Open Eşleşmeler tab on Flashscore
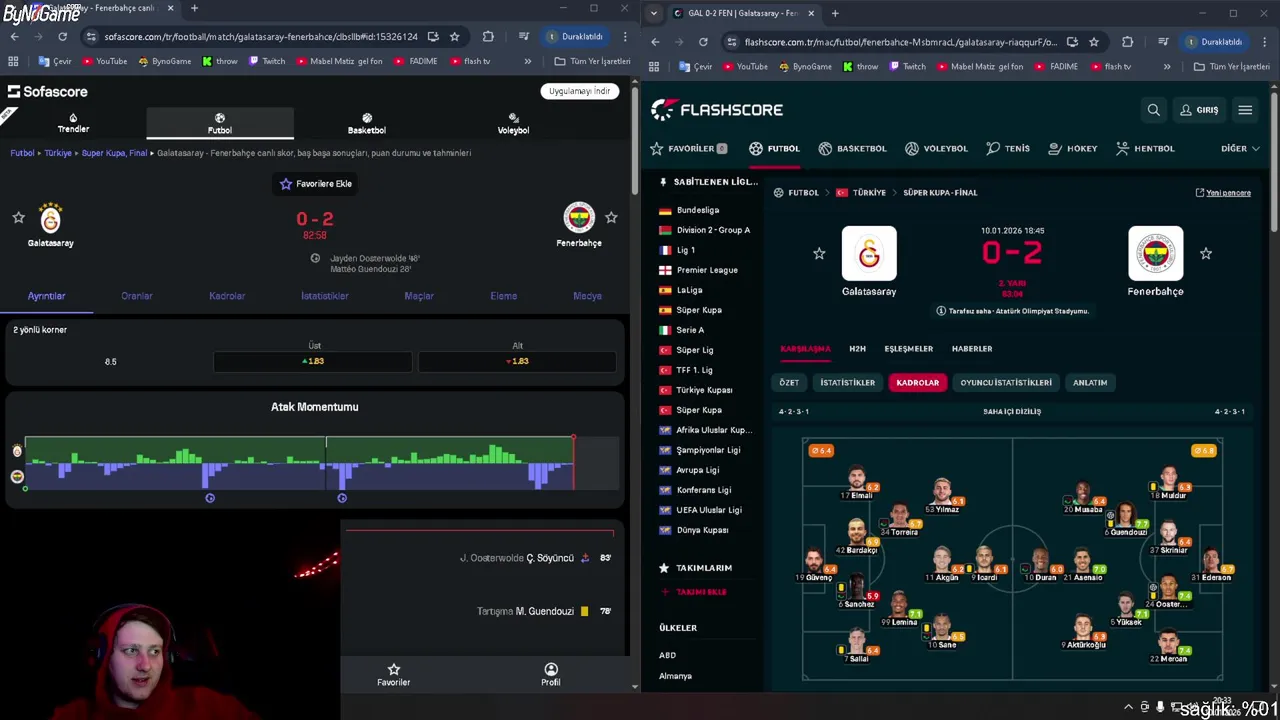 (908, 349)
